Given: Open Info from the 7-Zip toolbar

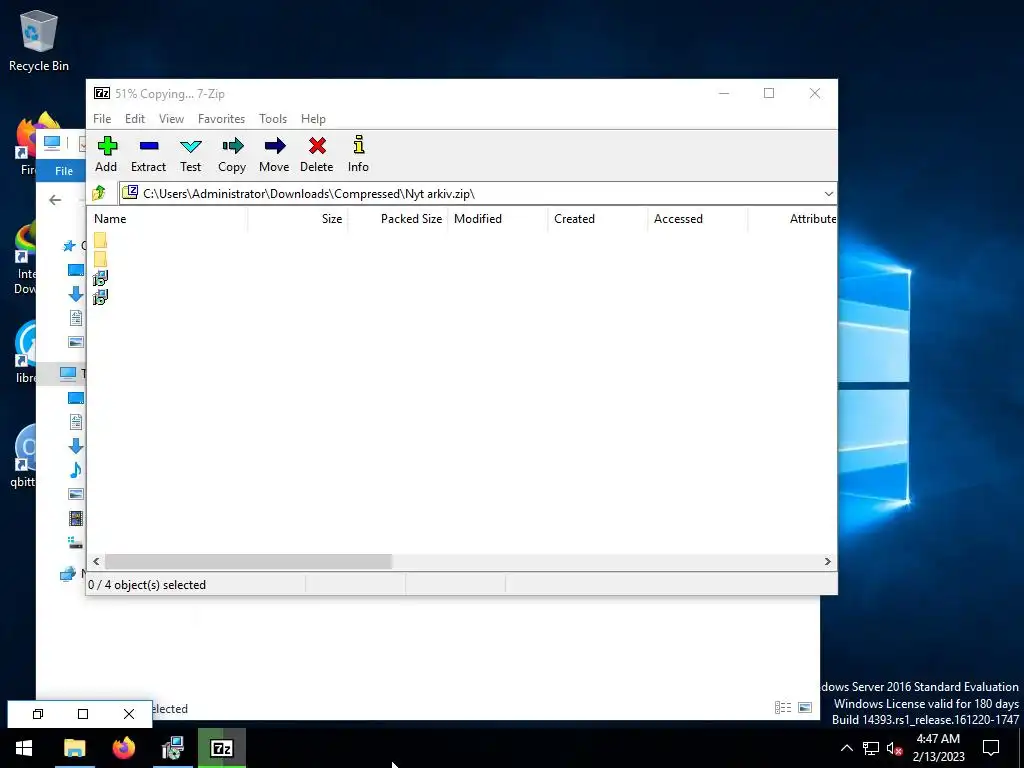Looking at the screenshot, I should tap(358, 154).
